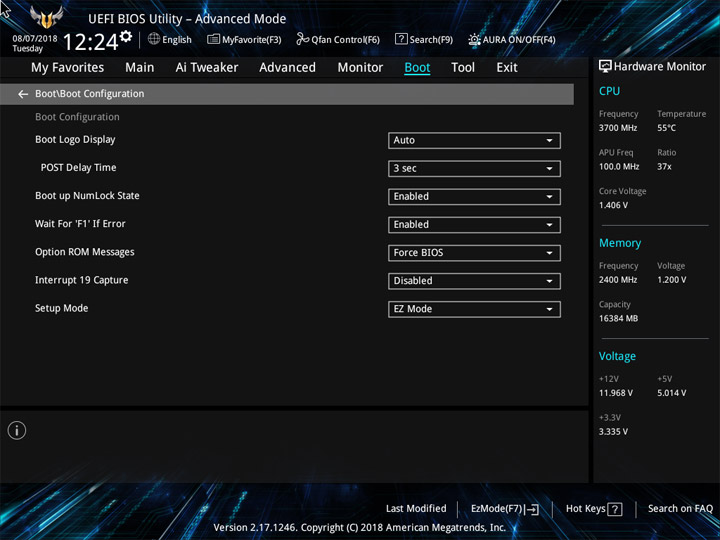Open the Boot up NumLock State dropdown

(x=474, y=197)
